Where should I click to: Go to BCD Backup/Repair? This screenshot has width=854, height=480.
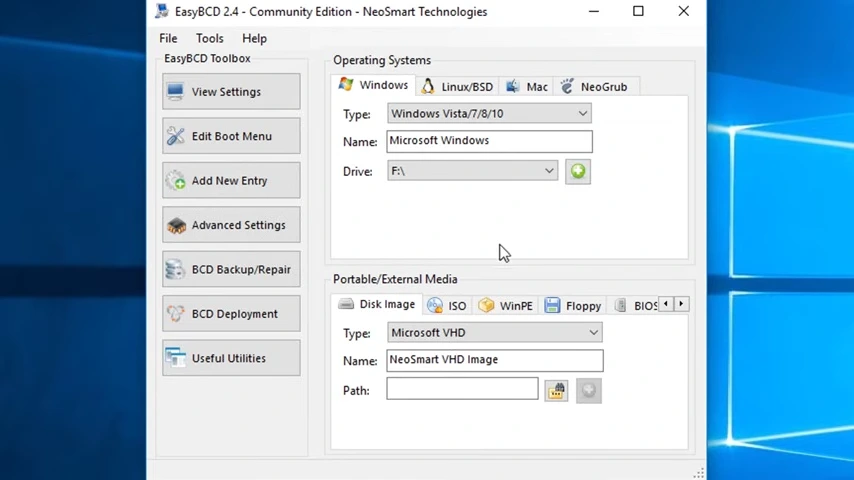tap(231, 269)
